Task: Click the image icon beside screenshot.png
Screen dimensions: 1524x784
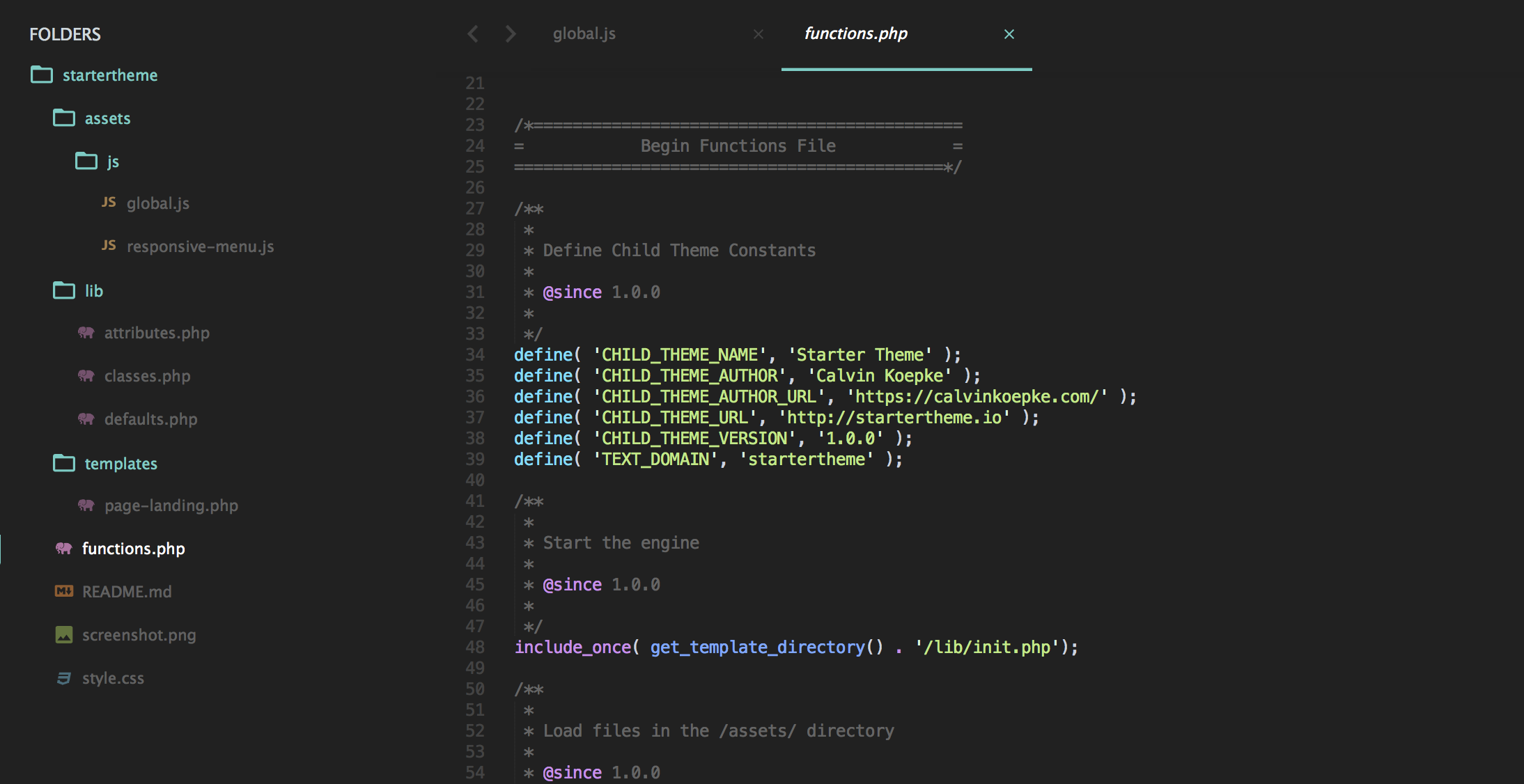Action: [x=64, y=634]
